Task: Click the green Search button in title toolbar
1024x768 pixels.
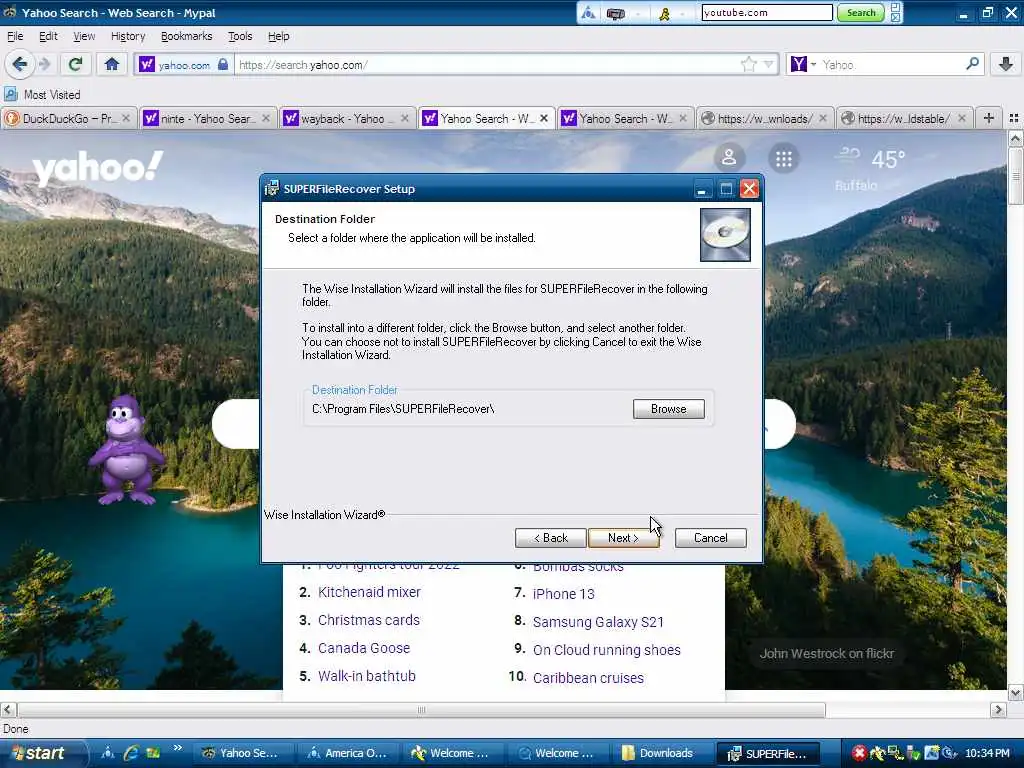Action: 861,12
